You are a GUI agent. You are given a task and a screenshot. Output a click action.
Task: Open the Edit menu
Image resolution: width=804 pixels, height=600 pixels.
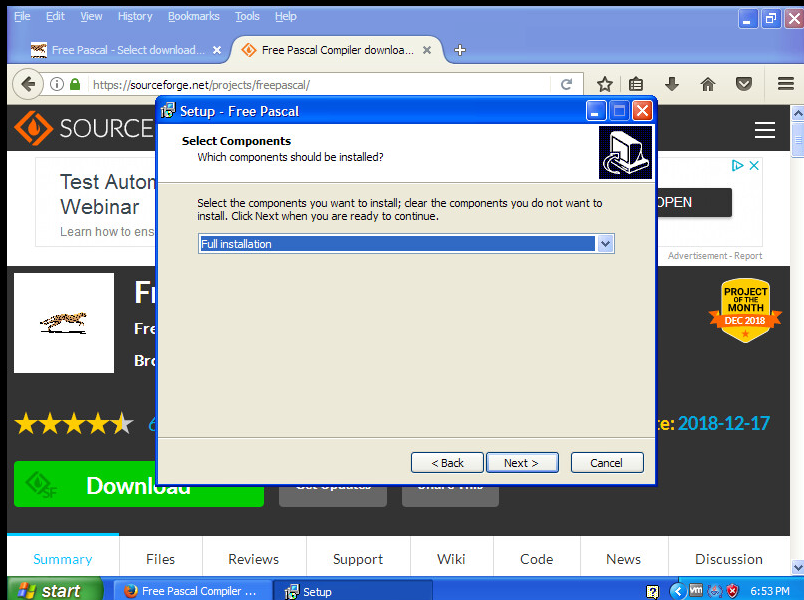click(55, 16)
